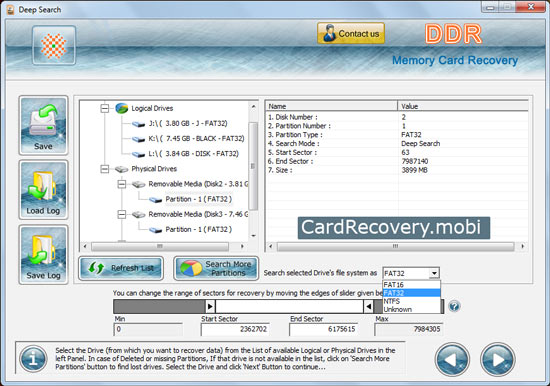Click the J: drive icon
This screenshot has width=550, height=386.
pyautogui.click(x=139, y=124)
